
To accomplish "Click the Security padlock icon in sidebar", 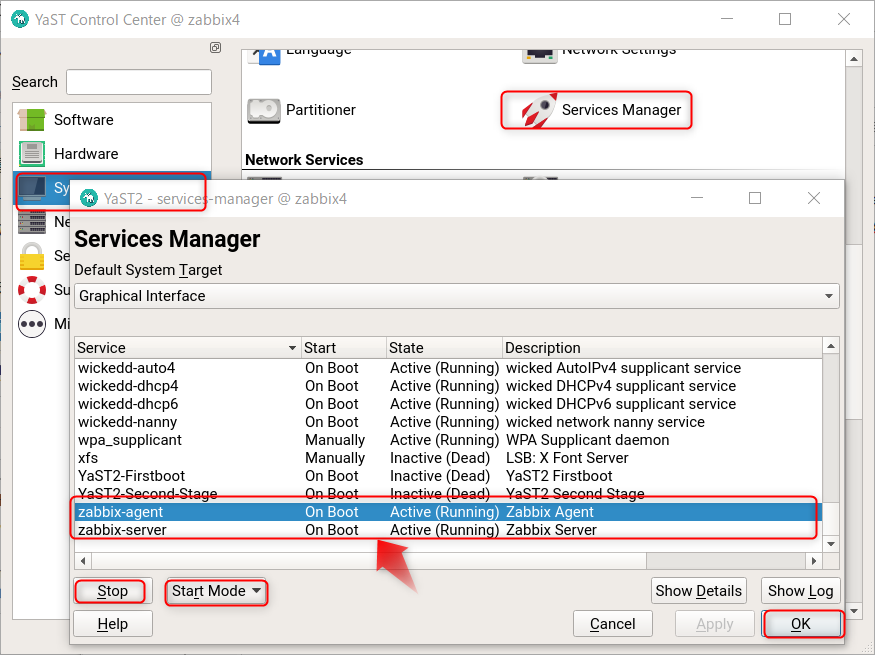I will 32,256.
